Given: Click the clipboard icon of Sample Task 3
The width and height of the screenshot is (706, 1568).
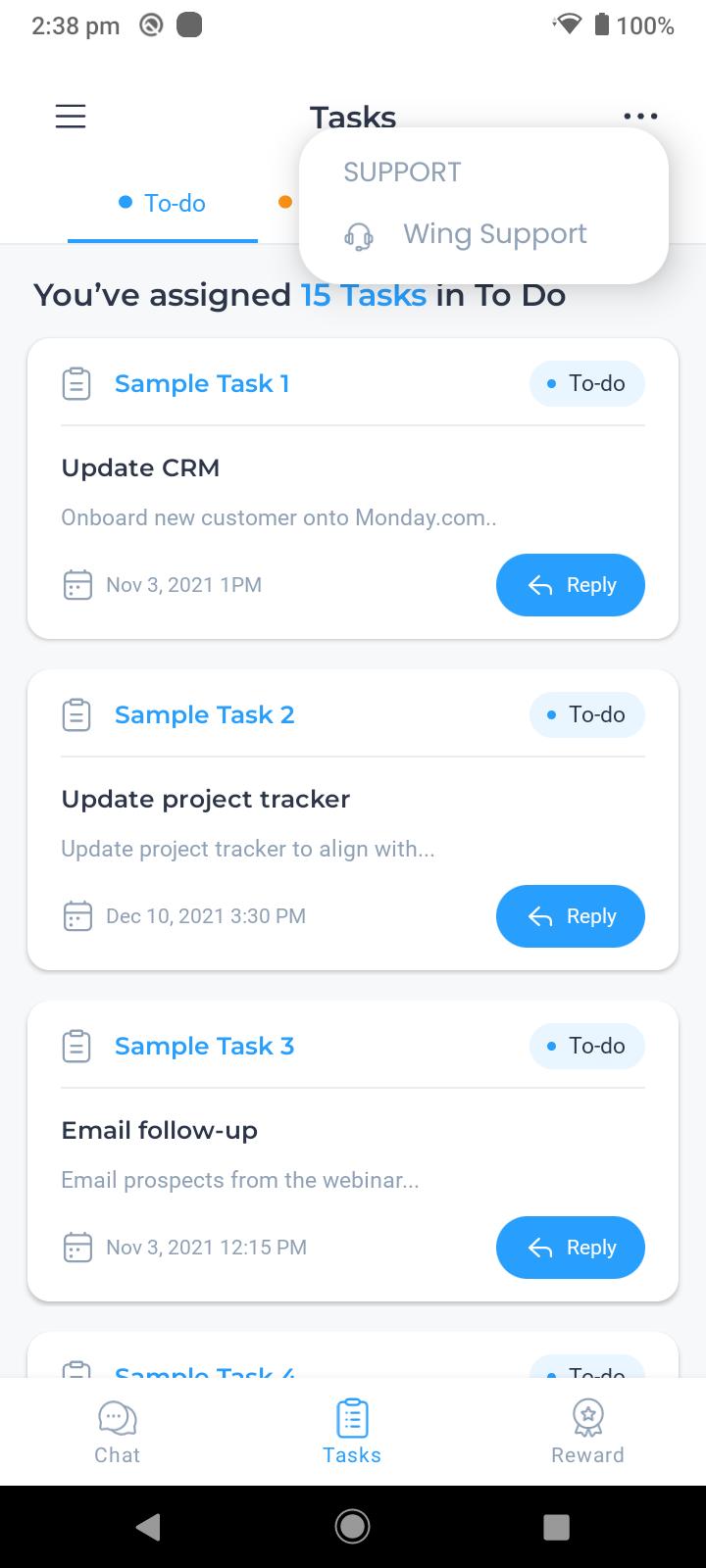Looking at the screenshot, I should [76, 1046].
